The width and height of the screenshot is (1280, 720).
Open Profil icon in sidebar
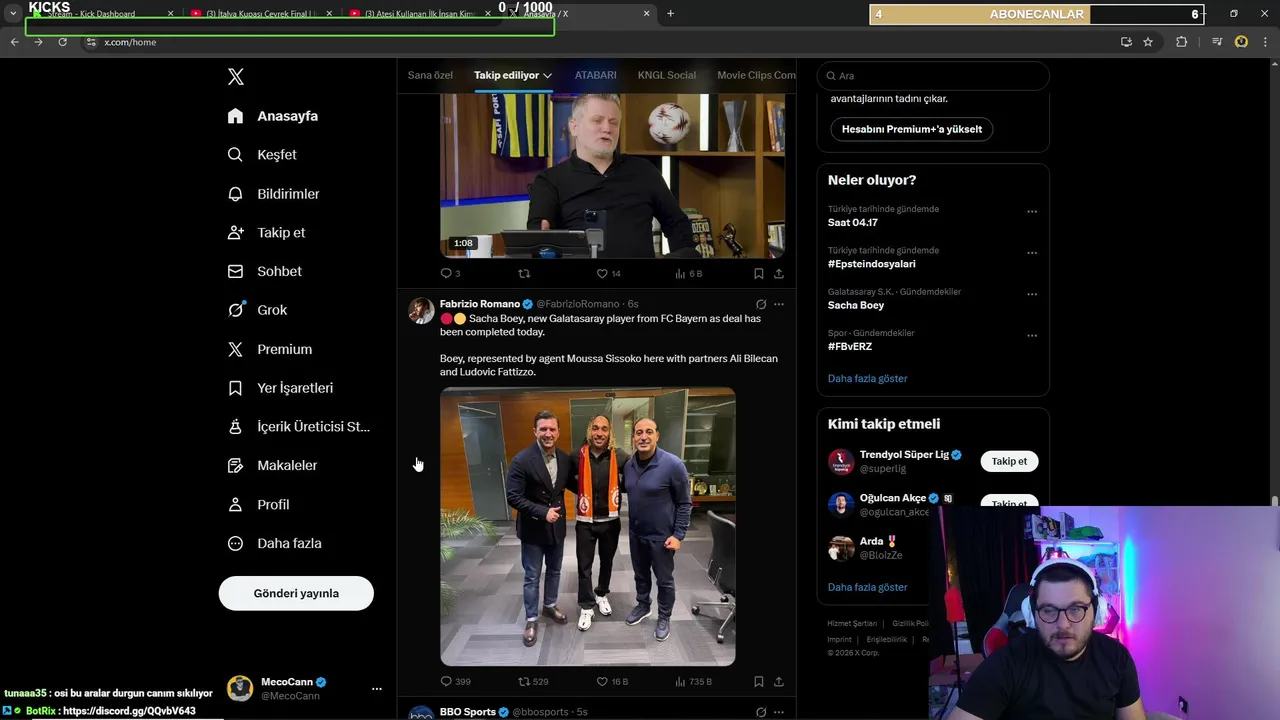(235, 505)
